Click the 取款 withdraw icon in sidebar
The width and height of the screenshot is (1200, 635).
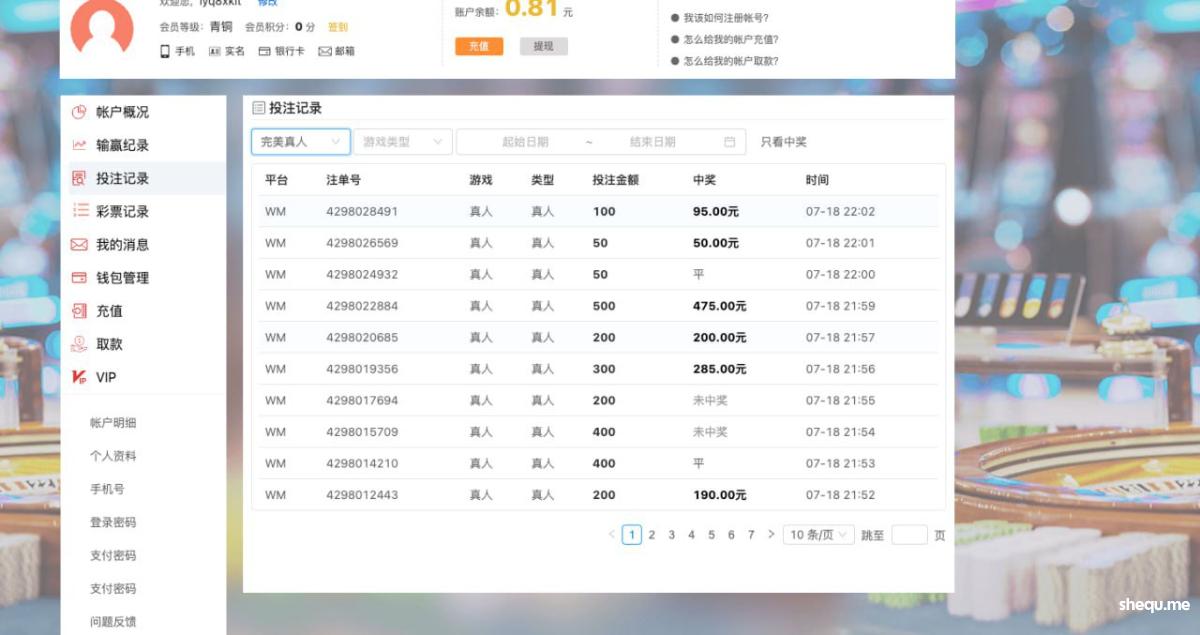[x=79, y=344]
